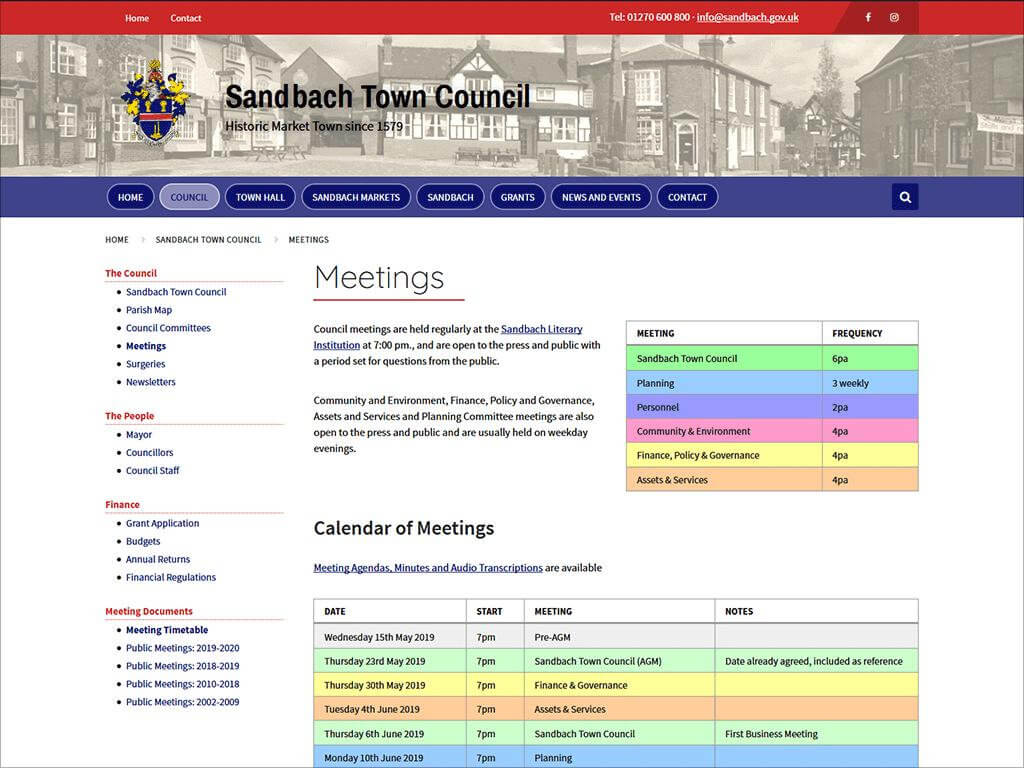Select Meetings in the sidebar
Viewport: 1024px width, 768px height.
[146, 346]
